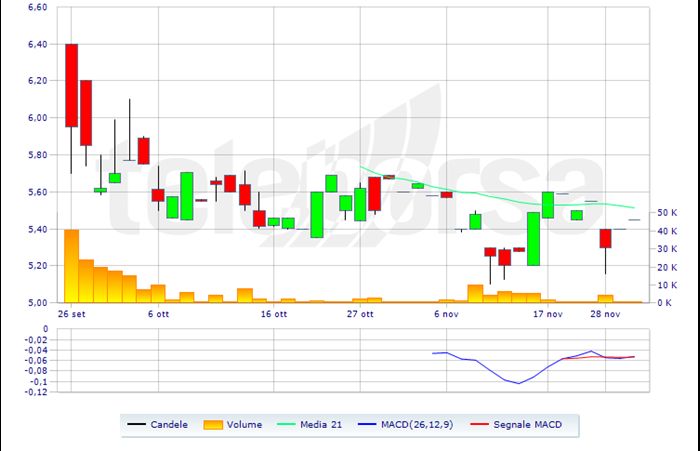Click the tallest orange volume bar
Image resolution: width=700 pixels, height=451 pixels.
pos(71,266)
